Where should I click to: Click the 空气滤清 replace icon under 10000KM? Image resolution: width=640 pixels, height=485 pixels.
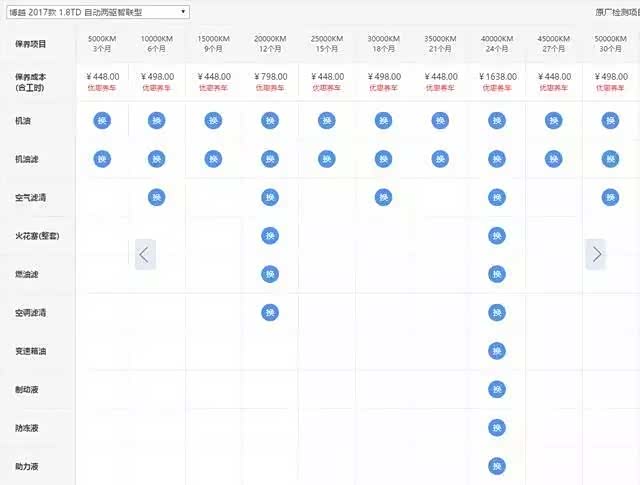pyautogui.click(x=157, y=197)
